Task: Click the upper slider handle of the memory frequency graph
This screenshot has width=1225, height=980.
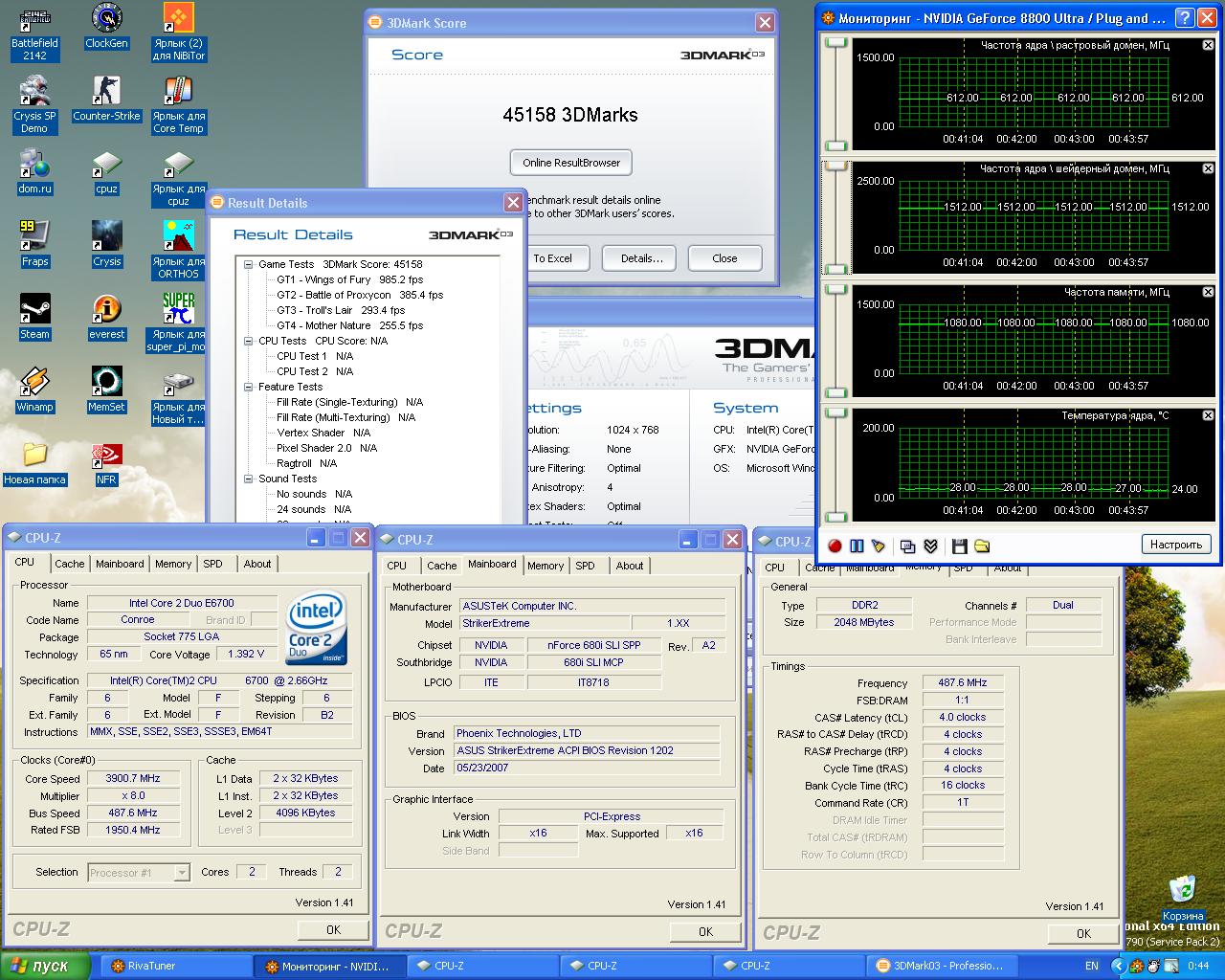Action: tap(836, 289)
